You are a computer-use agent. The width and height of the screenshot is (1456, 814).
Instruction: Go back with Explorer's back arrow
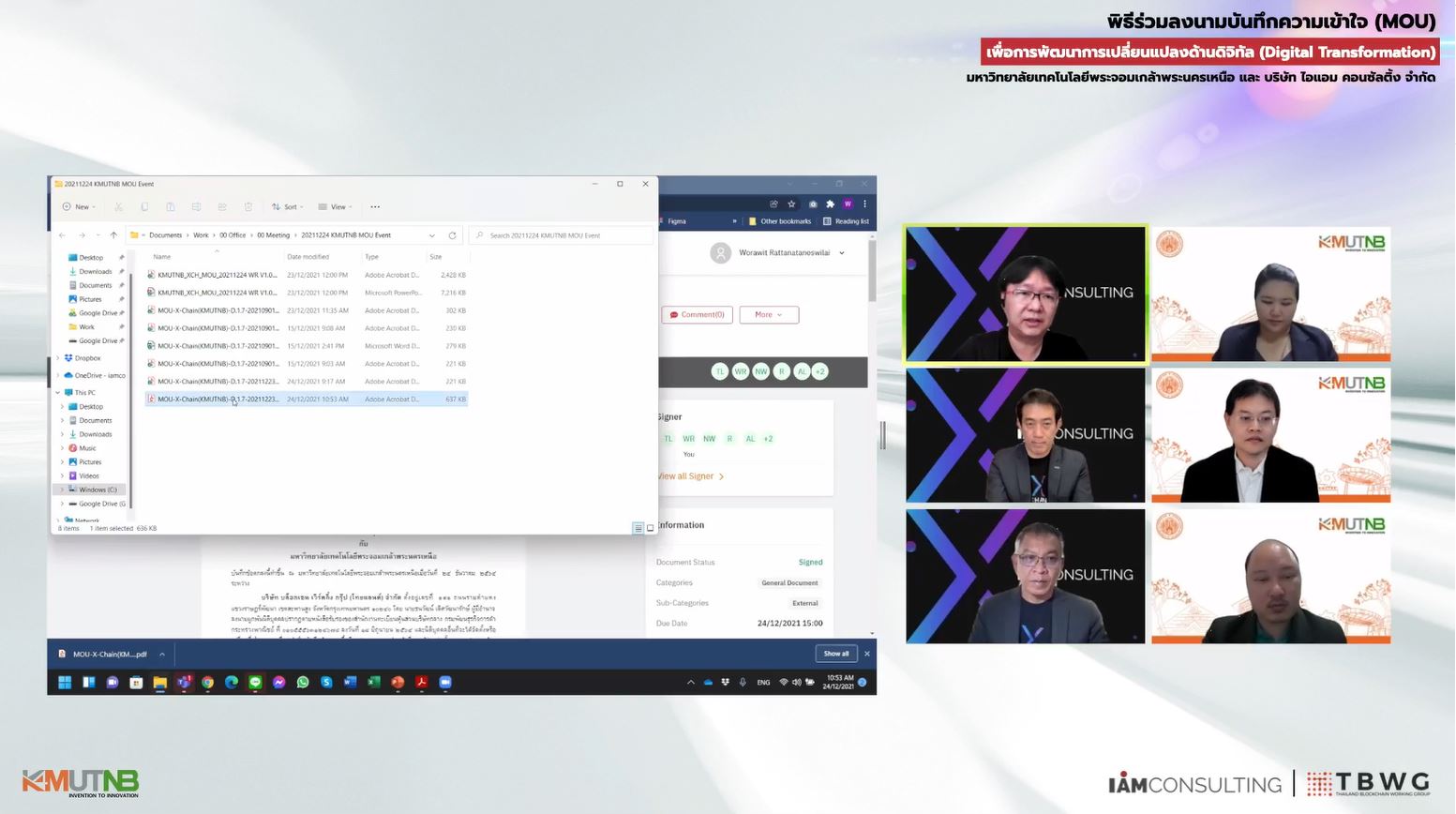63,235
